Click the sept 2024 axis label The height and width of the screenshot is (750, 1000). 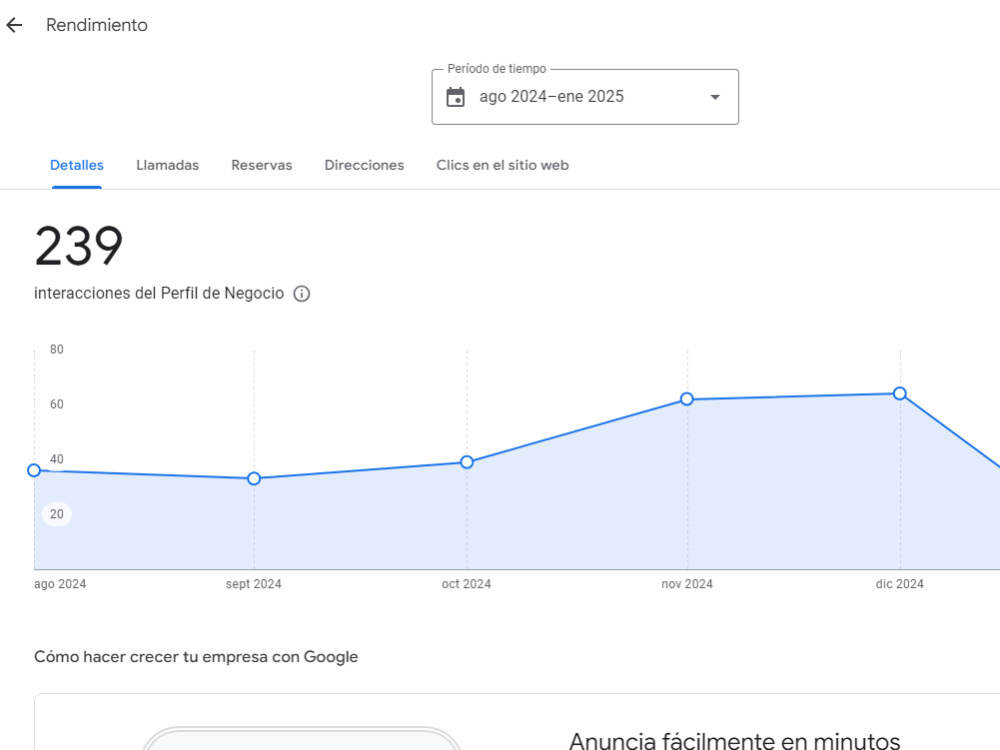point(253,584)
